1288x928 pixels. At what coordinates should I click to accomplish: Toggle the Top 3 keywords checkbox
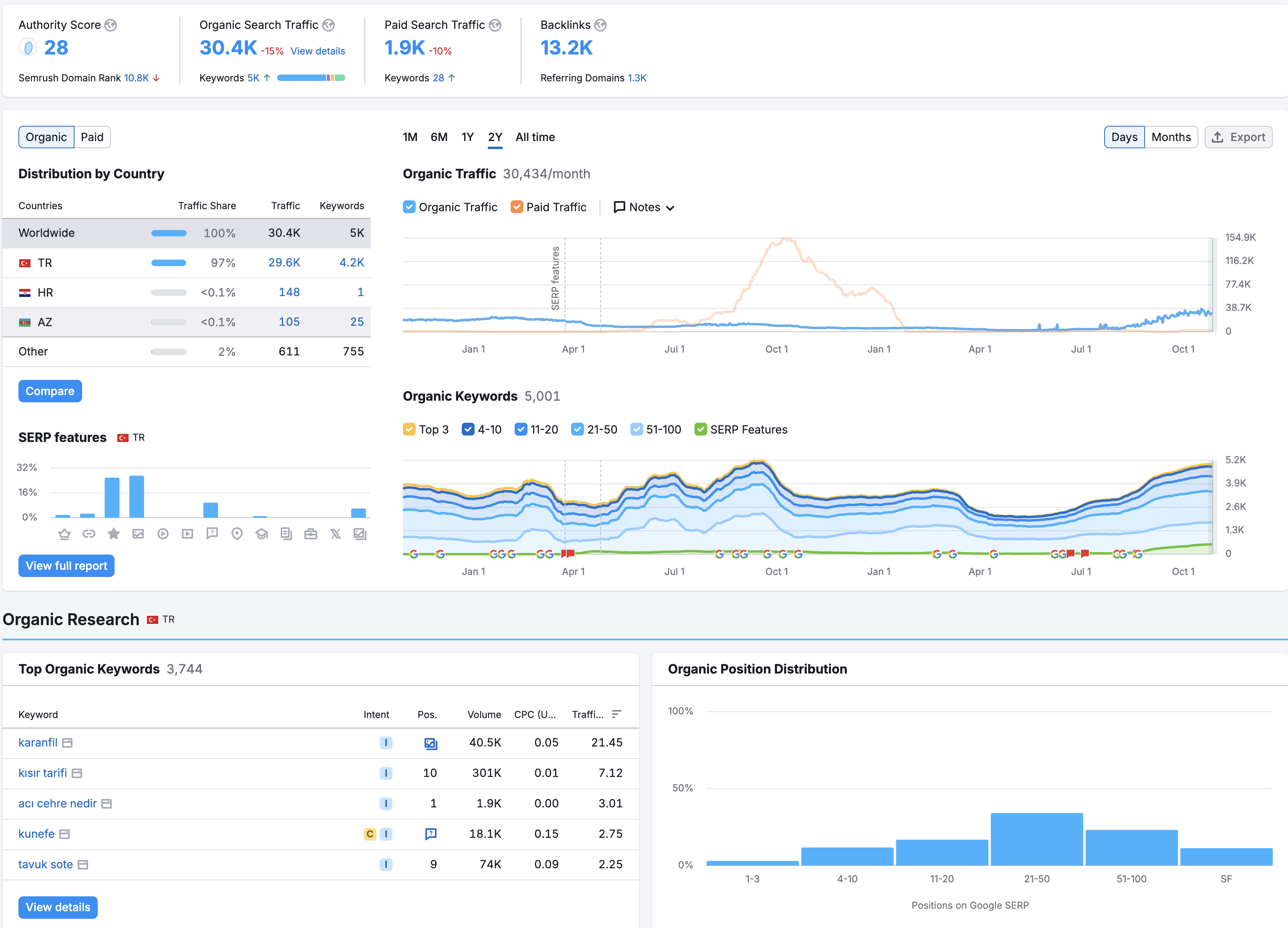409,429
